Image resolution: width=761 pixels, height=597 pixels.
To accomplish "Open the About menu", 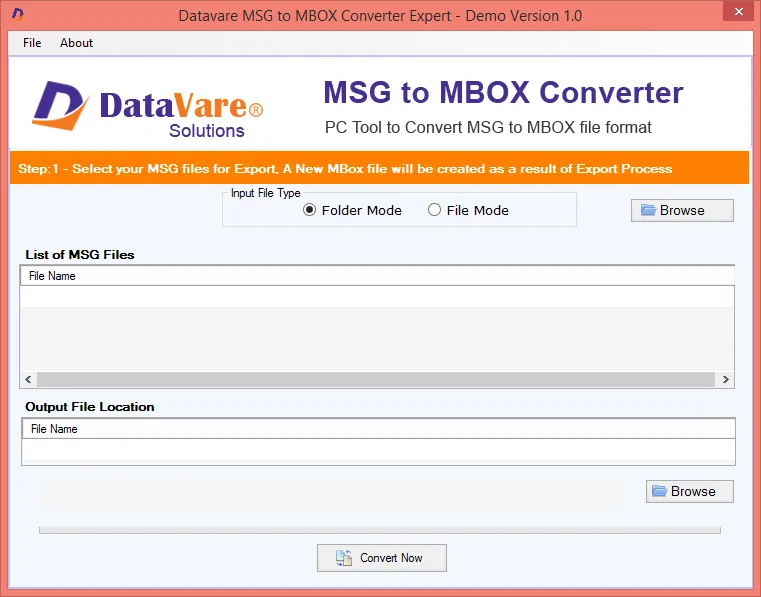I will (x=76, y=43).
